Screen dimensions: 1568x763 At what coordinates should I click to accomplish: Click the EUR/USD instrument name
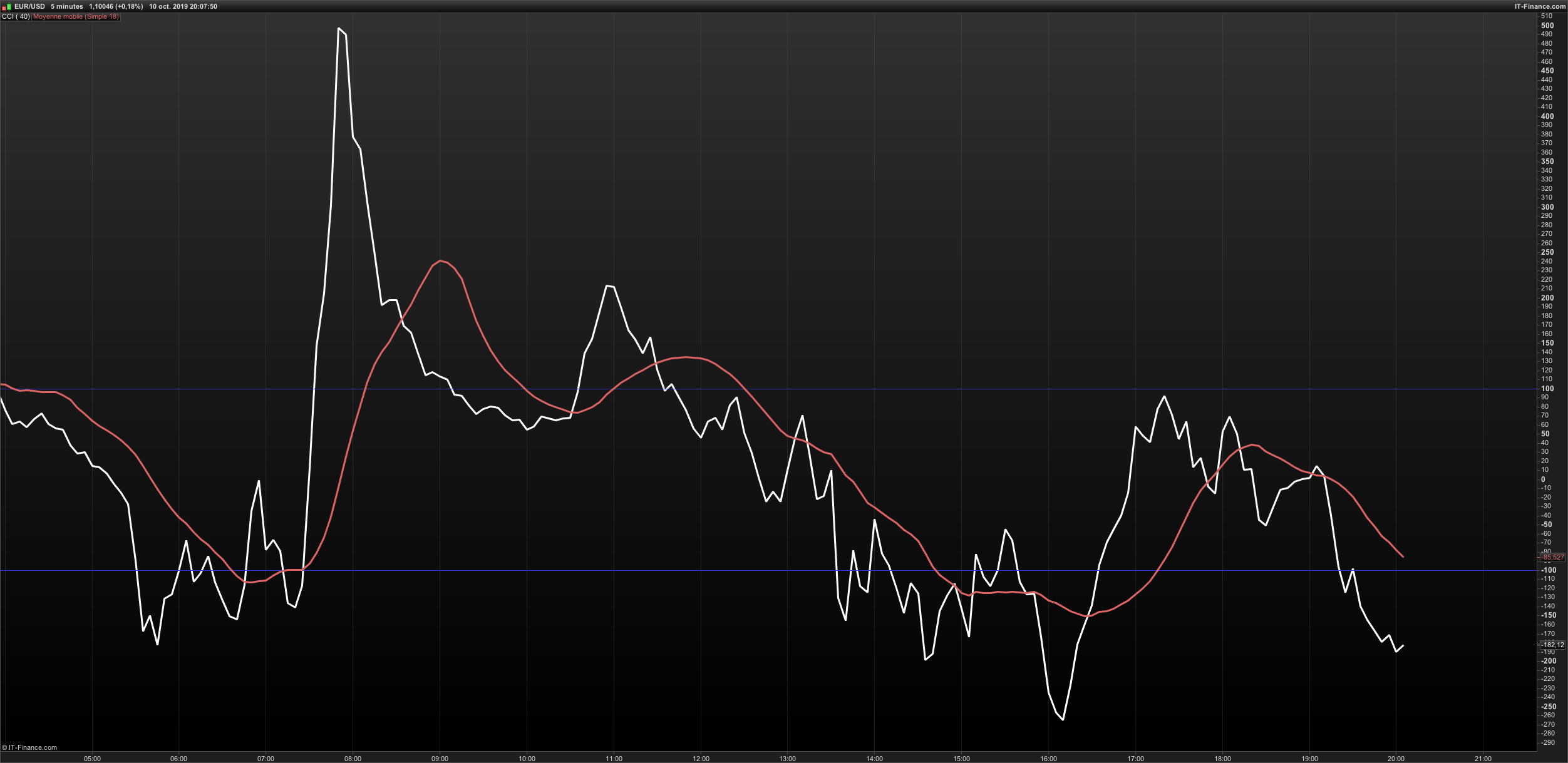[30, 6]
